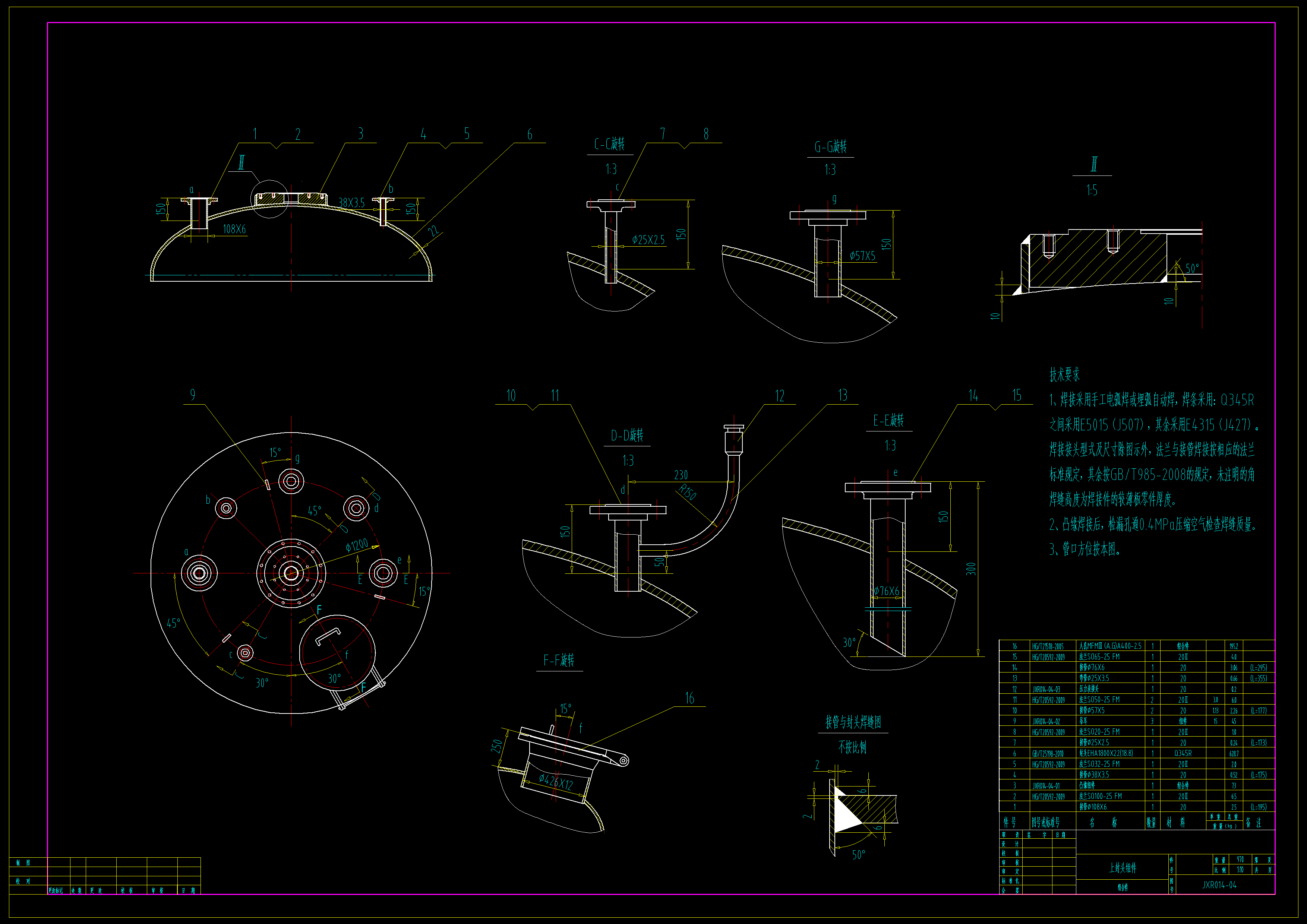The image size is (1307, 924).
Task: Select the "重量(kg)" column header
Action: click(x=1225, y=826)
